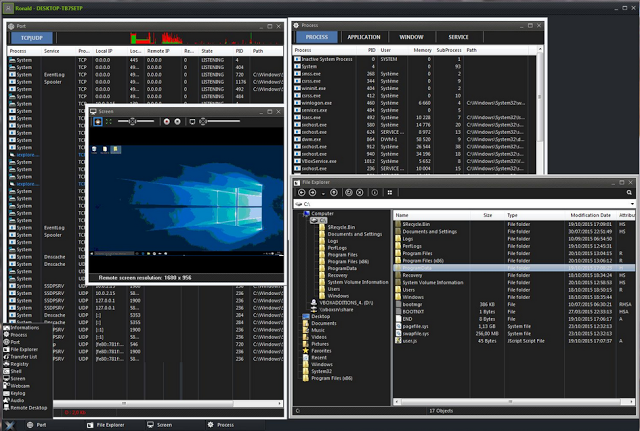The width and height of the screenshot is (640, 431).
Task: Select the Program Files (x86) folder in tree
Action: 347,262
